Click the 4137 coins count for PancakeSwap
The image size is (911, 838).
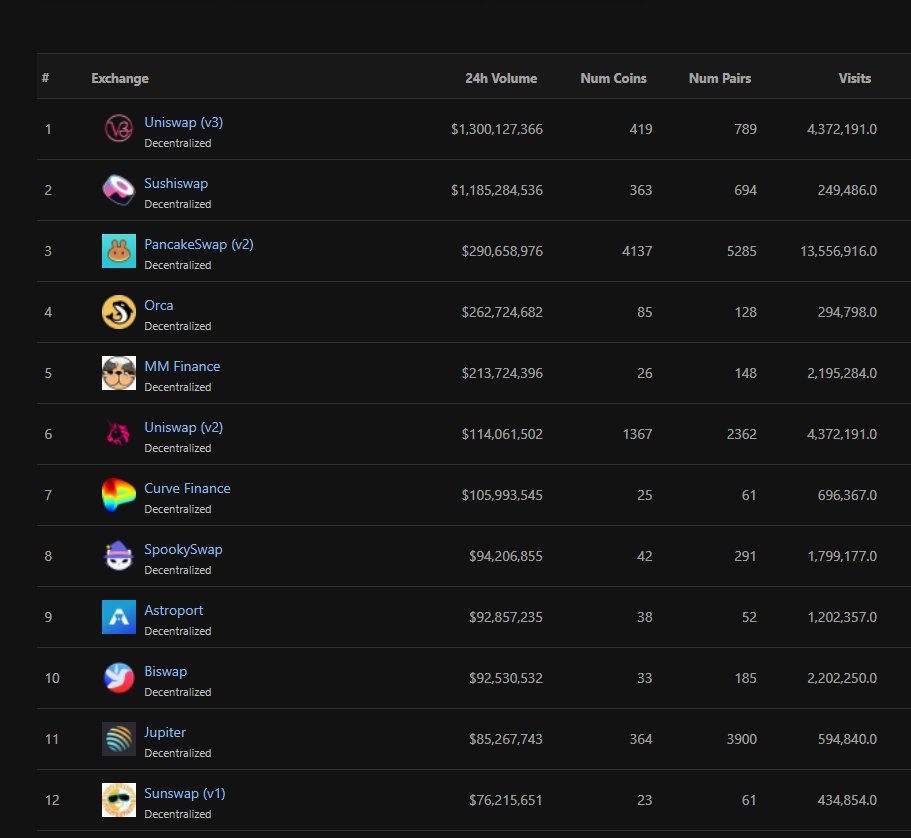click(x=637, y=251)
